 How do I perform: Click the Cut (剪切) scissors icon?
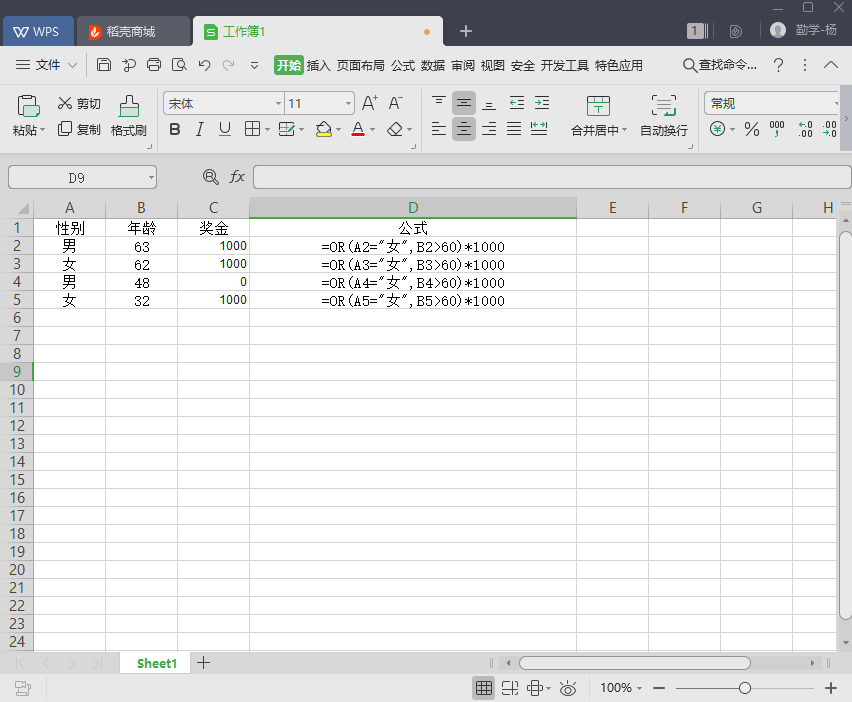pos(65,103)
